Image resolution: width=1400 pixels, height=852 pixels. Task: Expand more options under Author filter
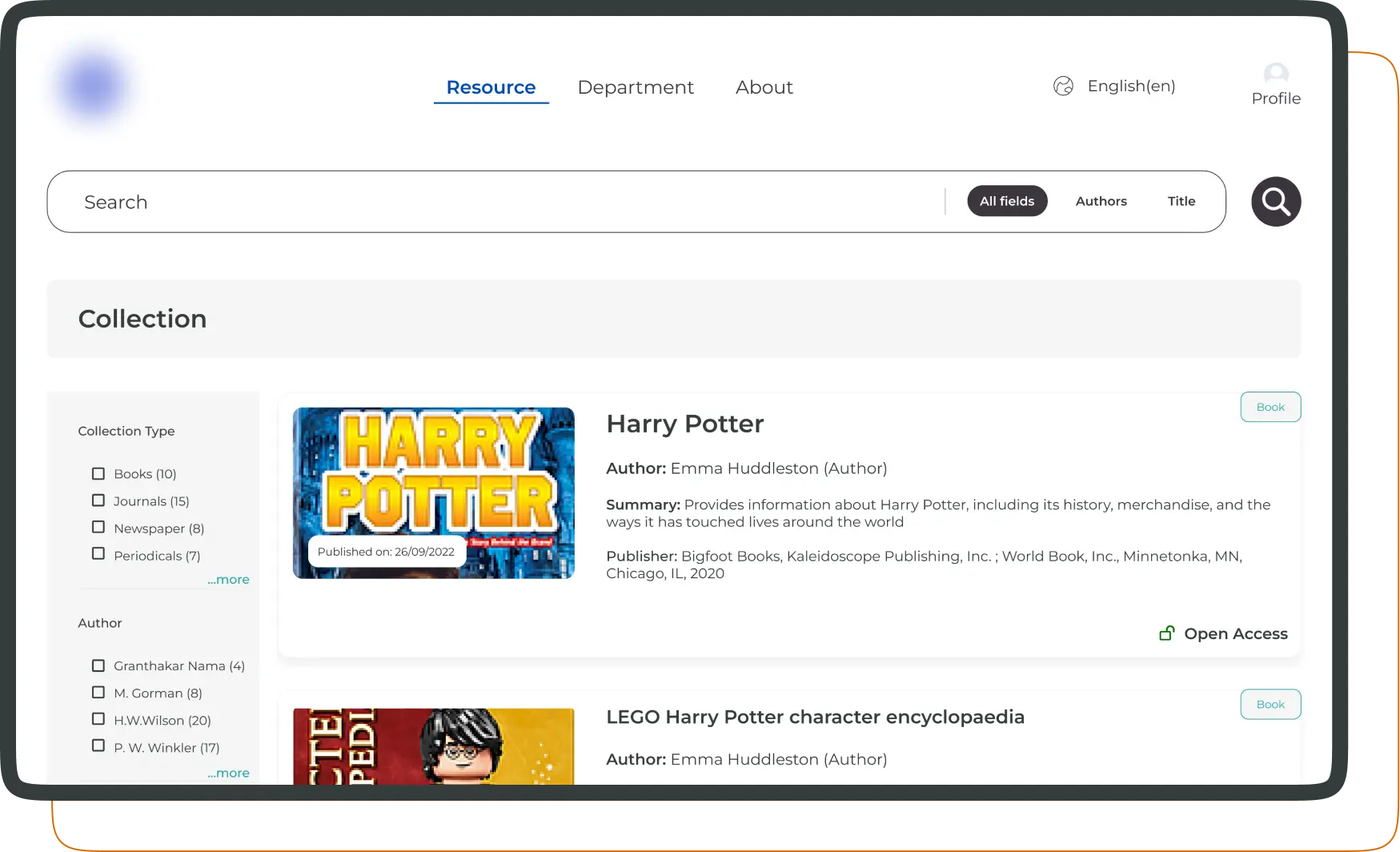tap(228, 774)
